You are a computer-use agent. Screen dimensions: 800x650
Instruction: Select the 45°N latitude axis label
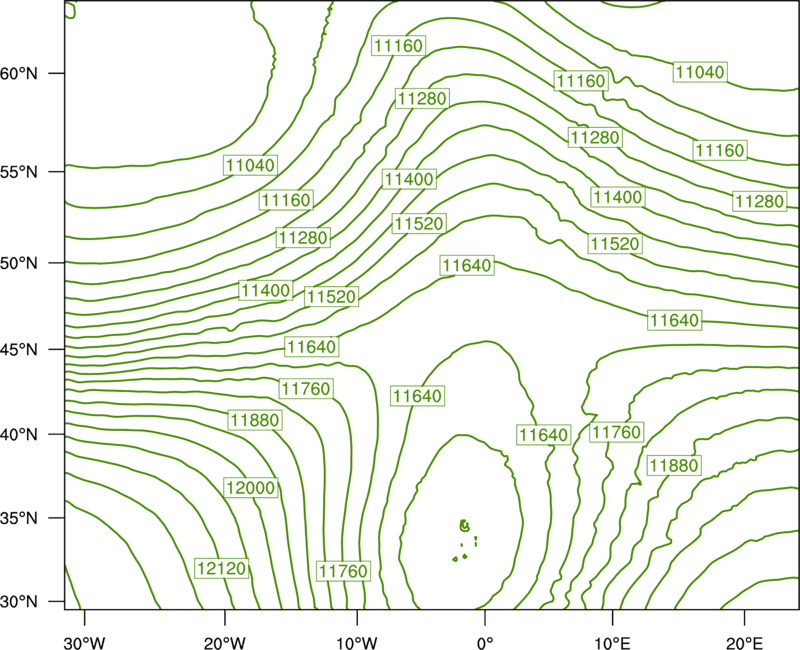coord(19,349)
